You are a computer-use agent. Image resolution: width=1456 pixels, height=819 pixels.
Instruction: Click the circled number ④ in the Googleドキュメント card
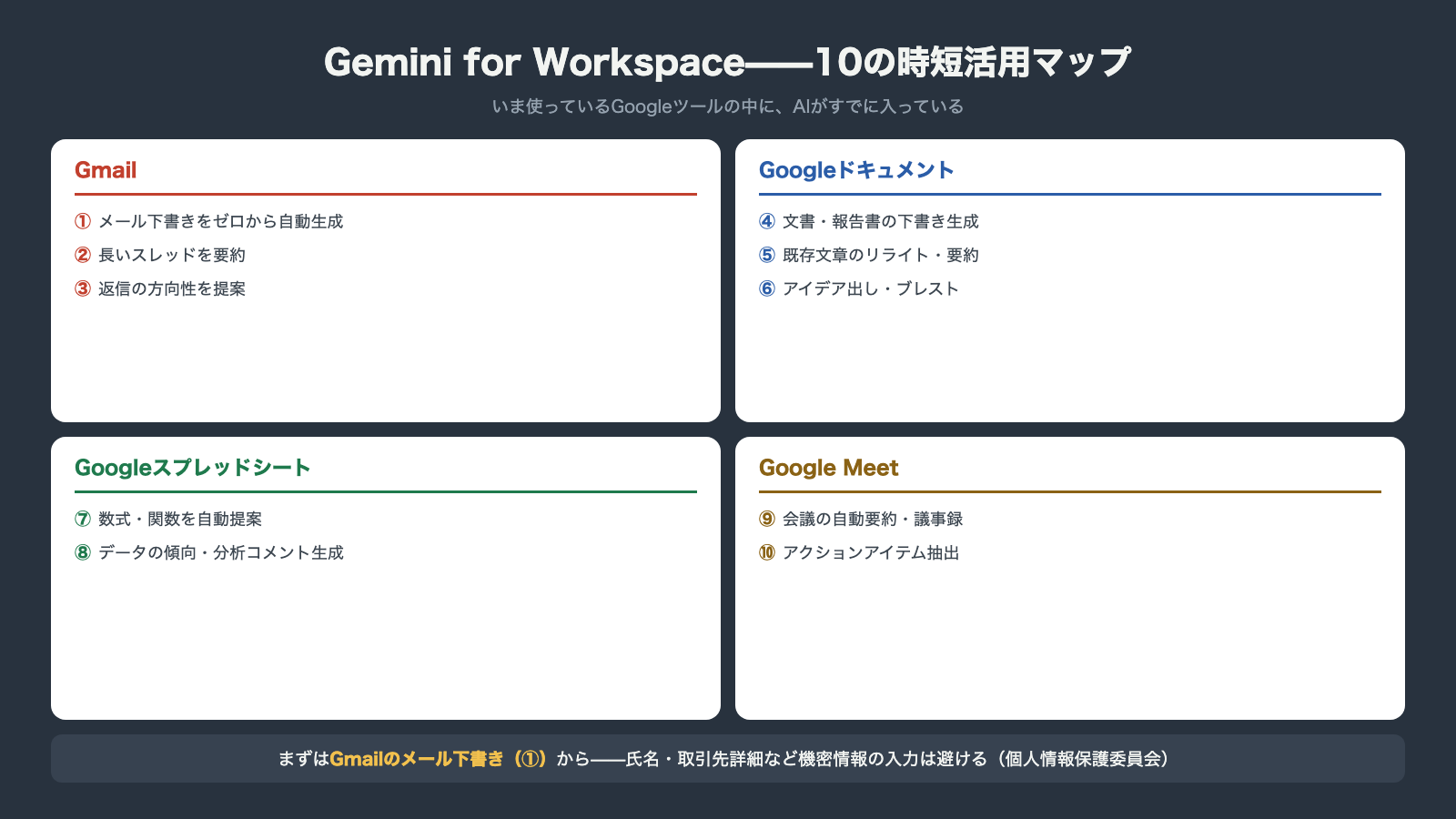coord(767,221)
